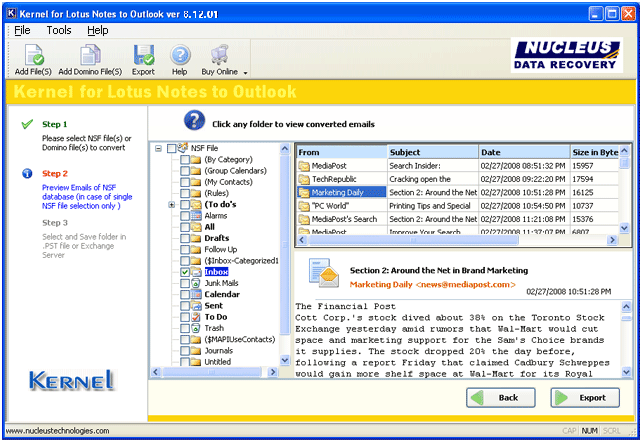The height and width of the screenshot is (445, 642).
Task: Click the mail icon of TechRepublic row
Action: [304, 179]
